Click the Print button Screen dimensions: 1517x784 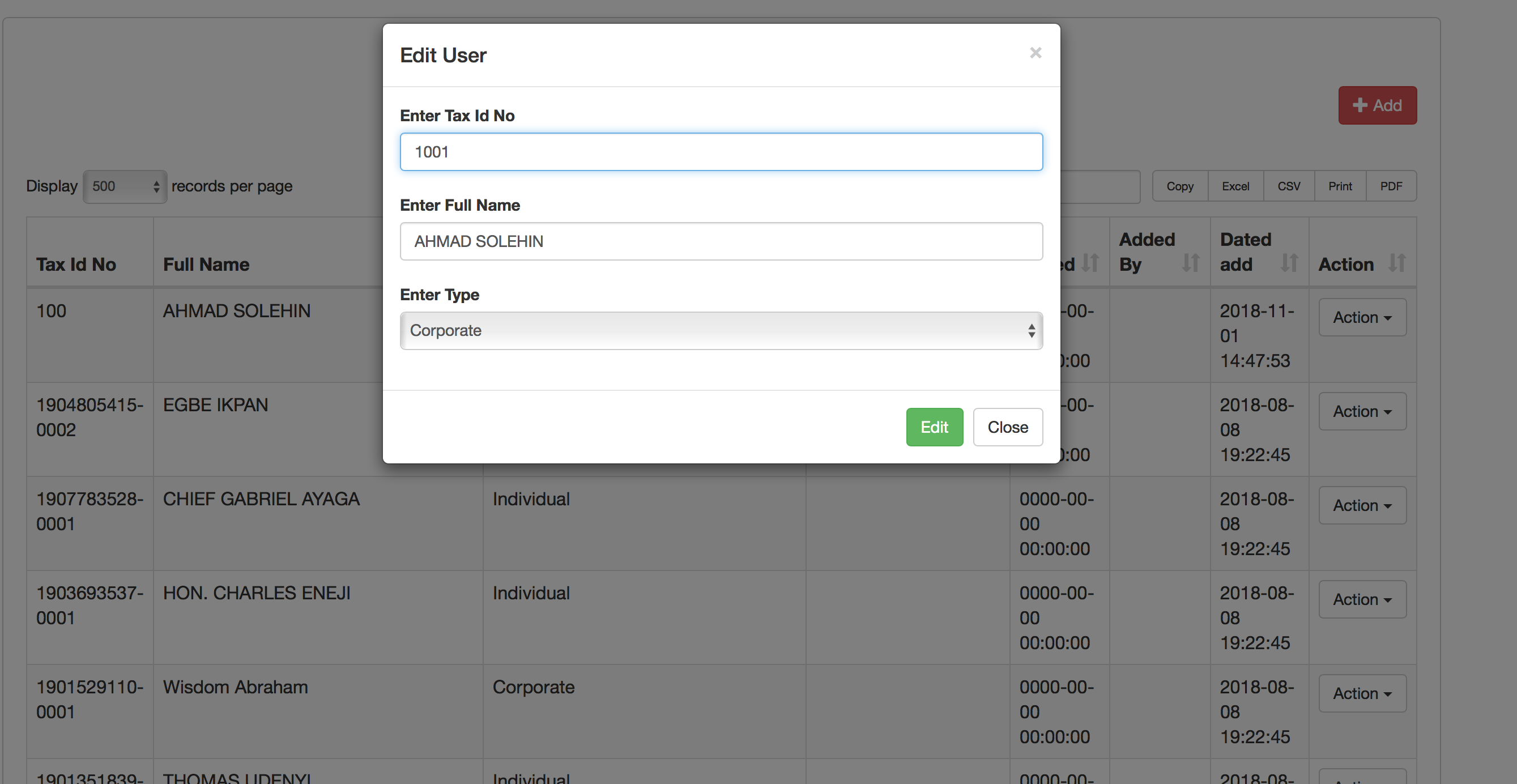click(x=1340, y=187)
